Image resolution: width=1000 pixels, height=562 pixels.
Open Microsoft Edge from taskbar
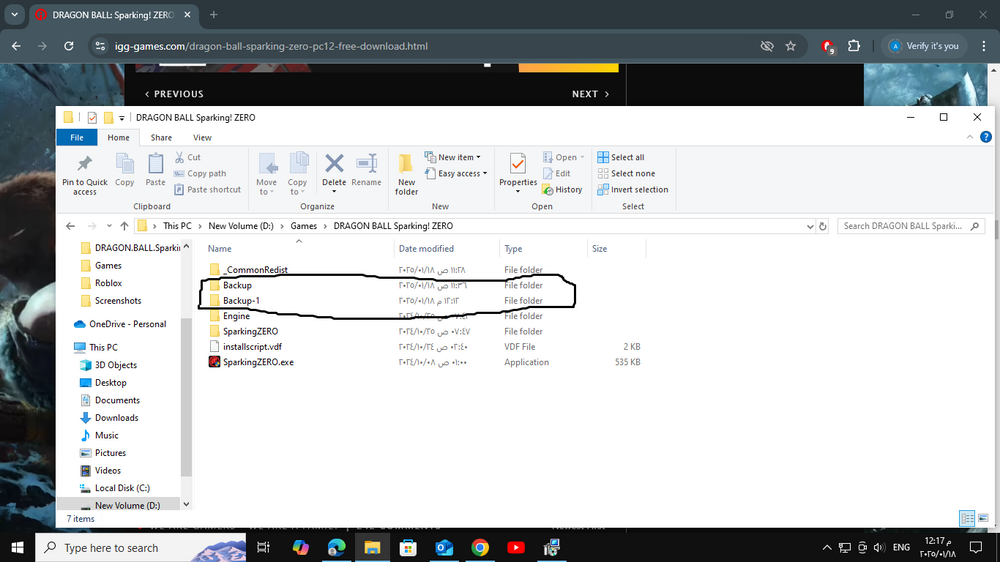point(336,547)
